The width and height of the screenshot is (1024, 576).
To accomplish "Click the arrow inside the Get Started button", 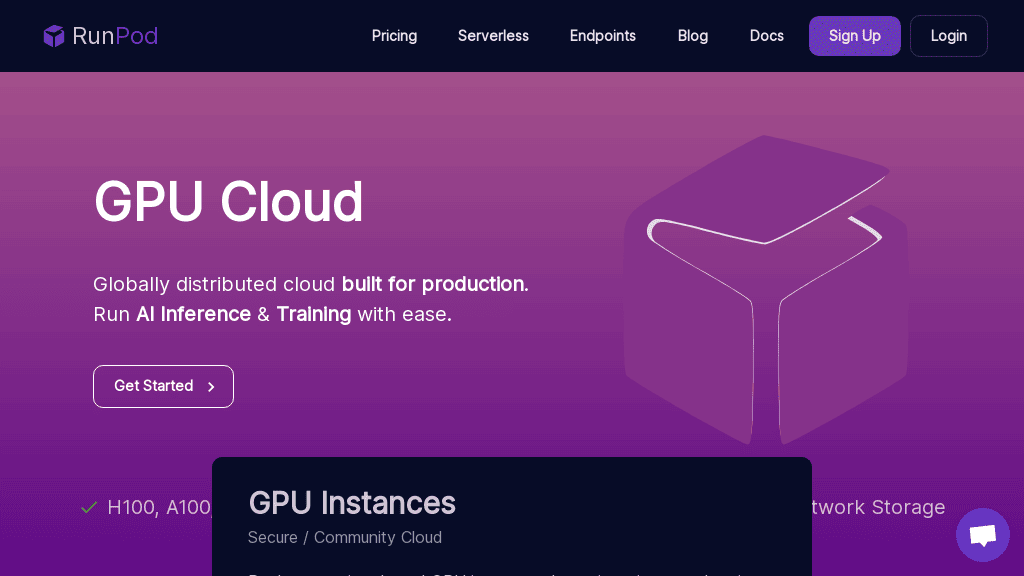I will click(211, 386).
